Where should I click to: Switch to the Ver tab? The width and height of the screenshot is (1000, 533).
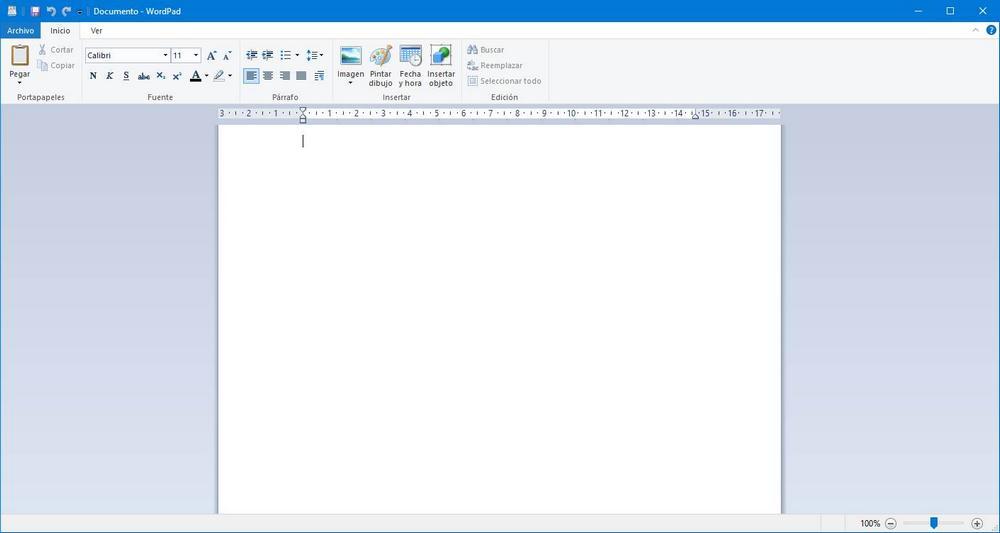click(x=96, y=31)
